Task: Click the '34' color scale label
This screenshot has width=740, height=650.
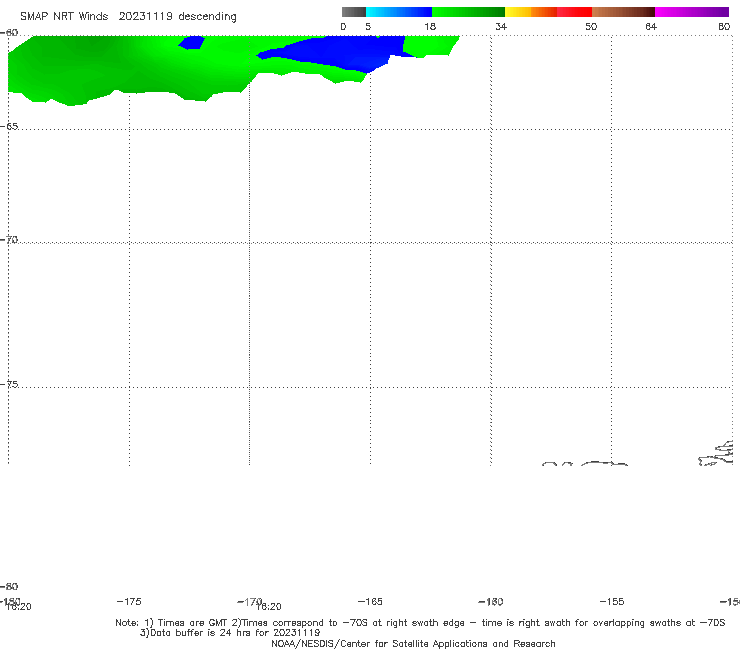Action: tap(501, 26)
